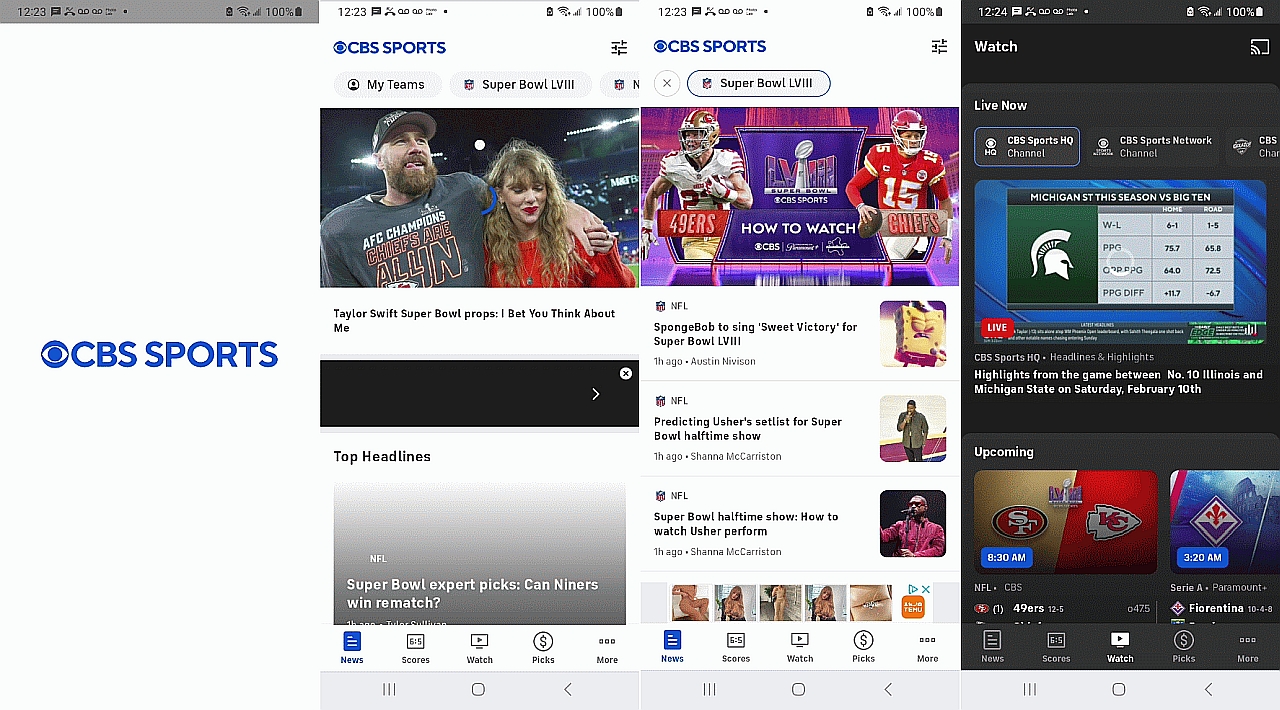Tap How To Watch Super Bowl banner

pos(799,198)
